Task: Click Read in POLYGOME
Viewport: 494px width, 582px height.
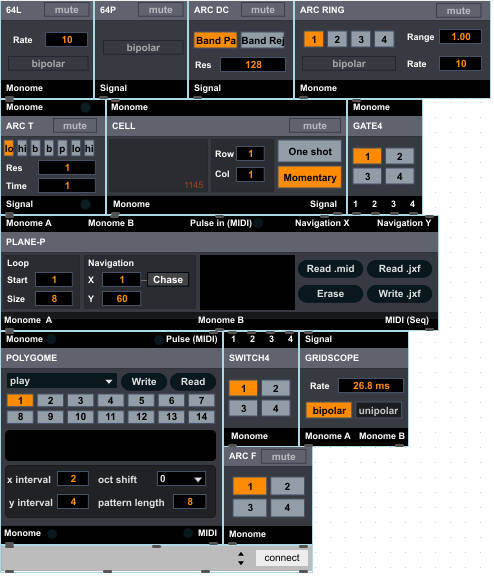Action: point(193,382)
